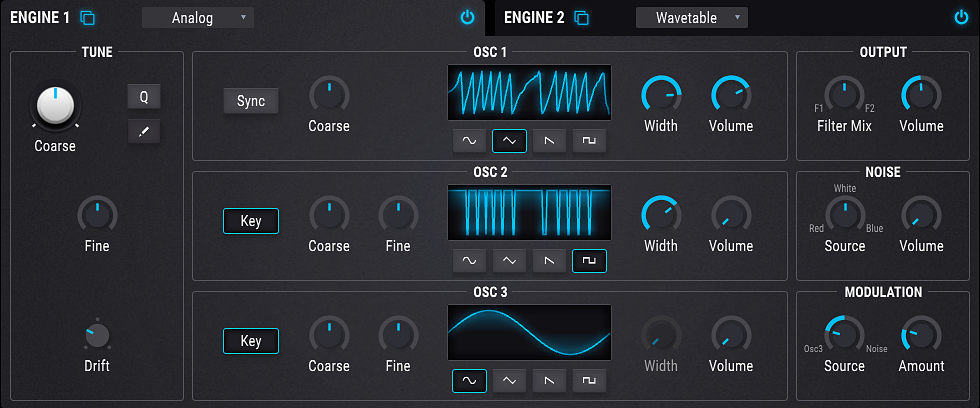Select square waveform for OSC 2
This screenshot has height=408, width=980.
(589, 261)
